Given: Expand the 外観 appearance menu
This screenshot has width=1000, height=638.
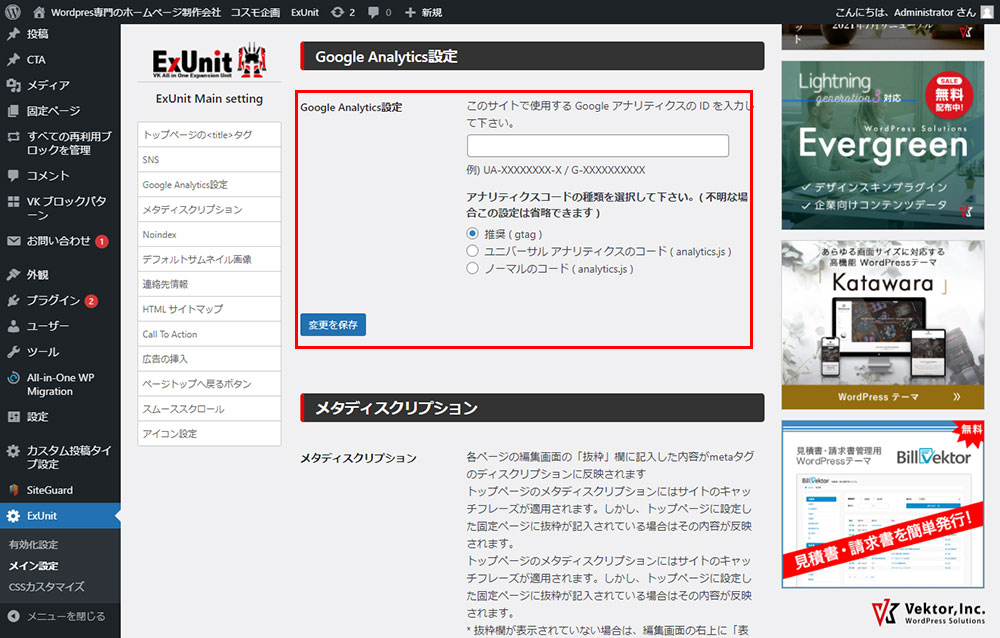Looking at the screenshot, I should click(x=37, y=274).
